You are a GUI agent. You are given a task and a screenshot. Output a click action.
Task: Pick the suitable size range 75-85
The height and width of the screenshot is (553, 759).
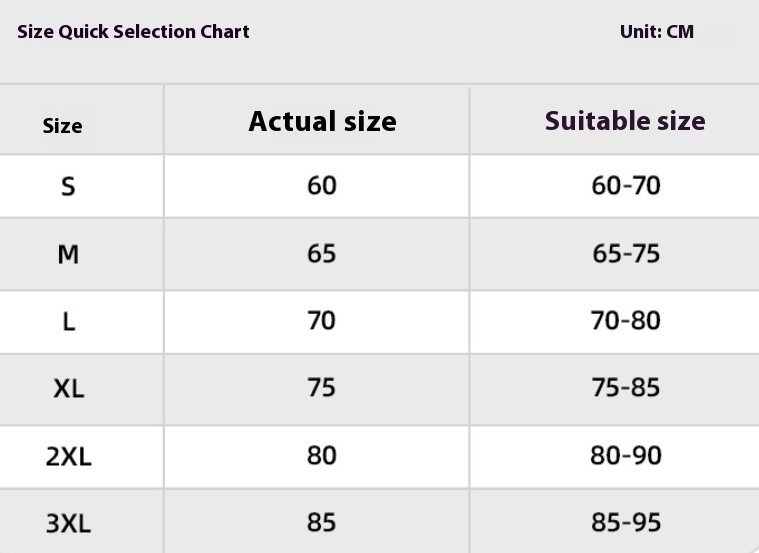coord(626,388)
